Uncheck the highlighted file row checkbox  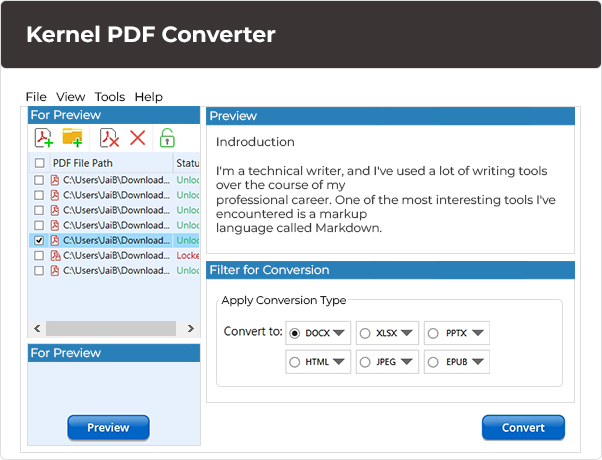[39, 240]
